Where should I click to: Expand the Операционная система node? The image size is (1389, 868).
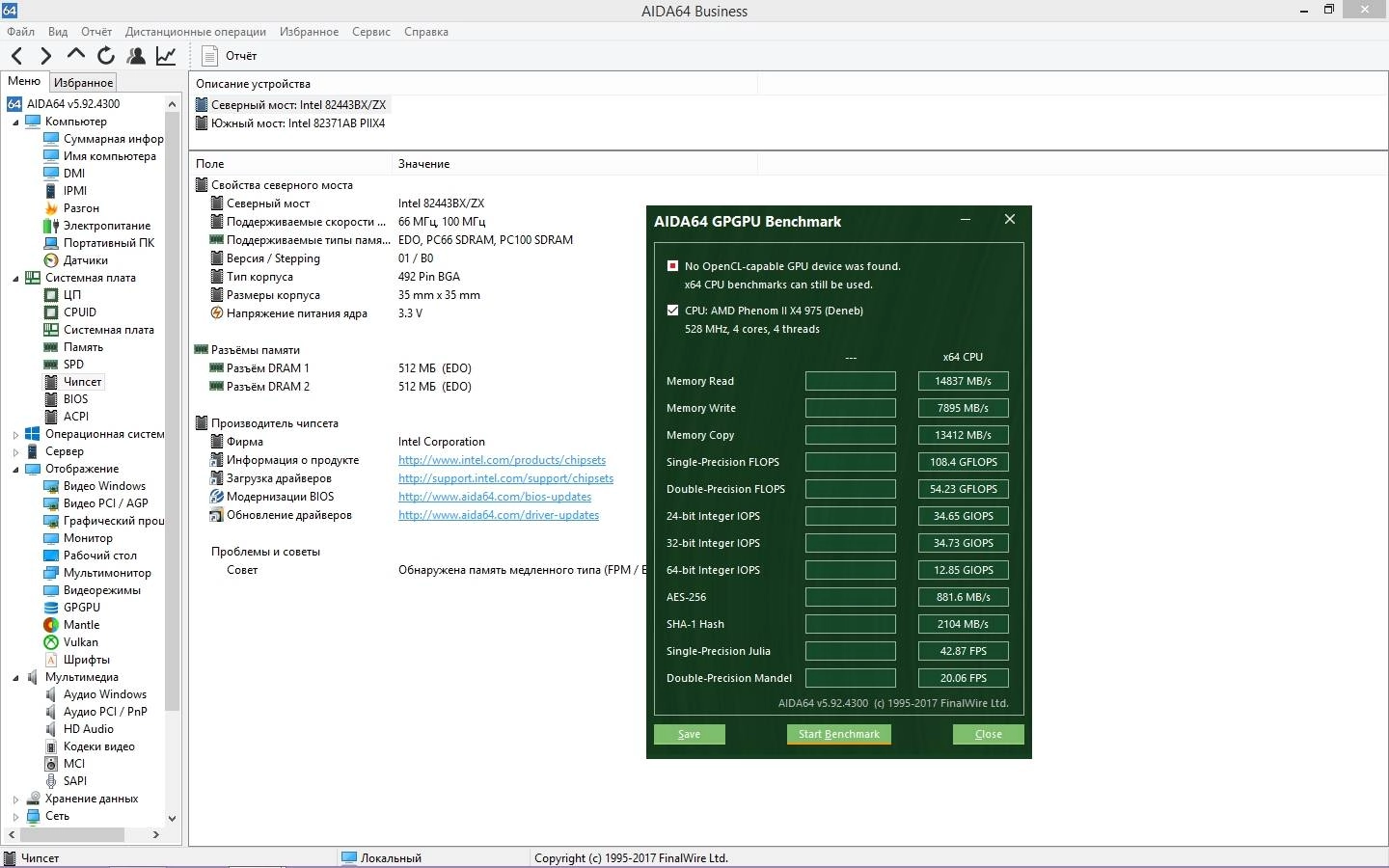point(15,435)
